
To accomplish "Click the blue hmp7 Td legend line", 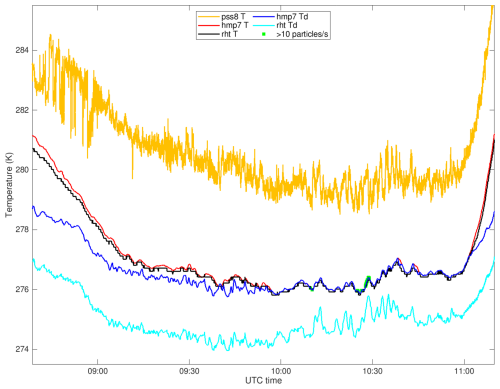I will [x=264, y=17].
